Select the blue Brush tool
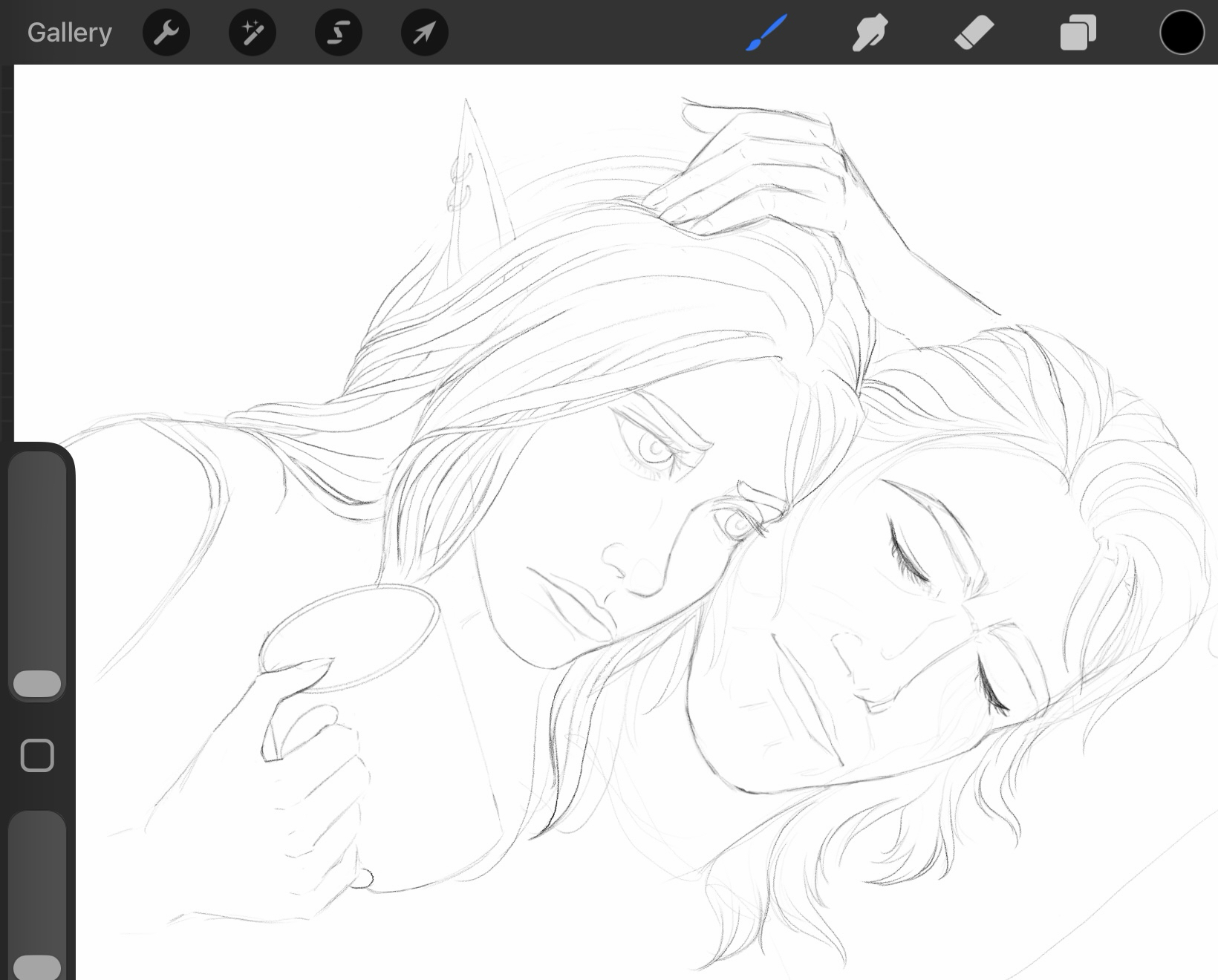This screenshot has height=980, width=1218. pos(766,33)
